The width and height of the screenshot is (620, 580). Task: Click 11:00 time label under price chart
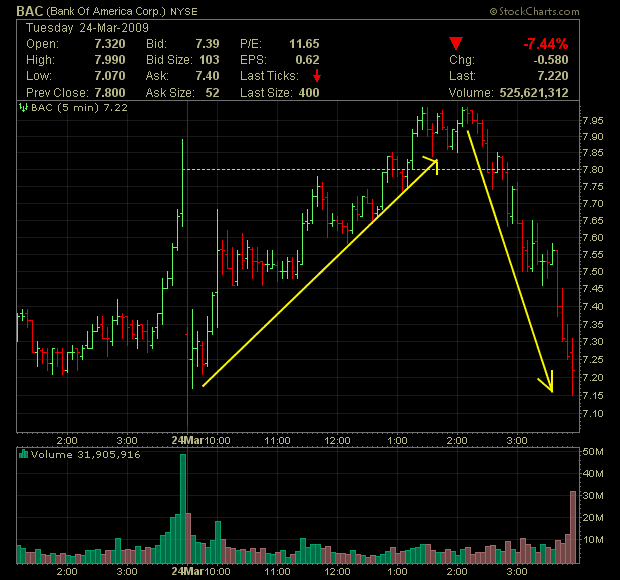click(277, 440)
